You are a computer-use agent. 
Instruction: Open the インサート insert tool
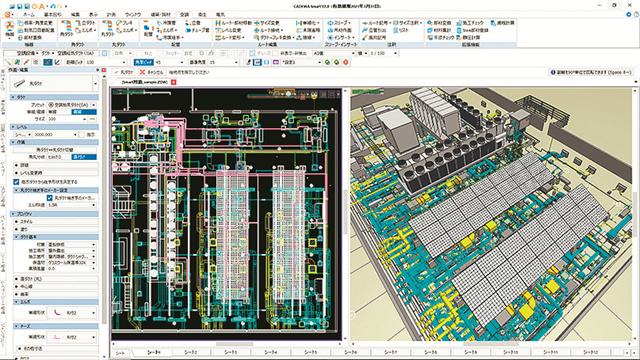click(x=340, y=38)
